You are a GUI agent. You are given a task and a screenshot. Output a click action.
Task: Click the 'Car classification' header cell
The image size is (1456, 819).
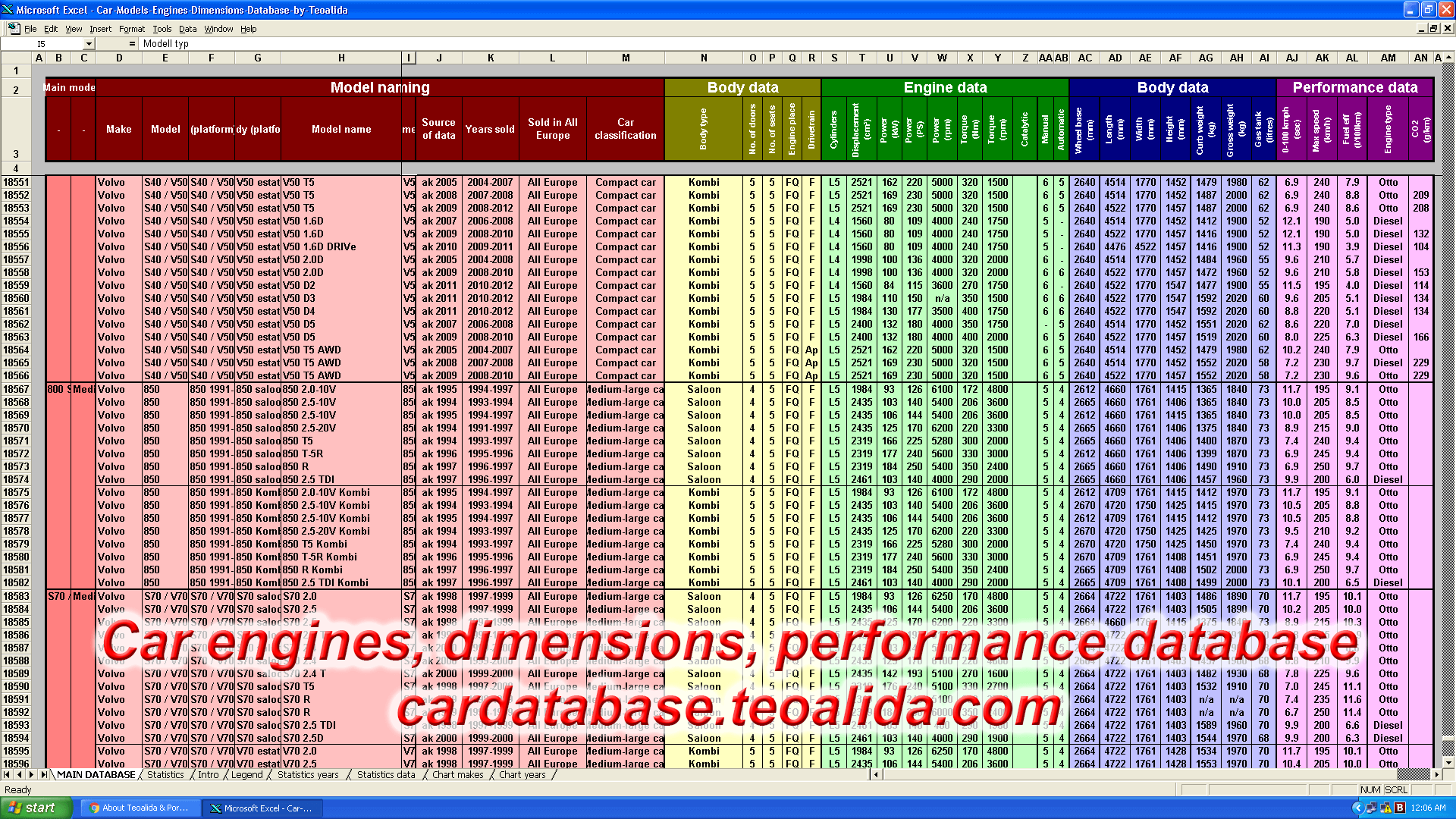tap(626, 129)
